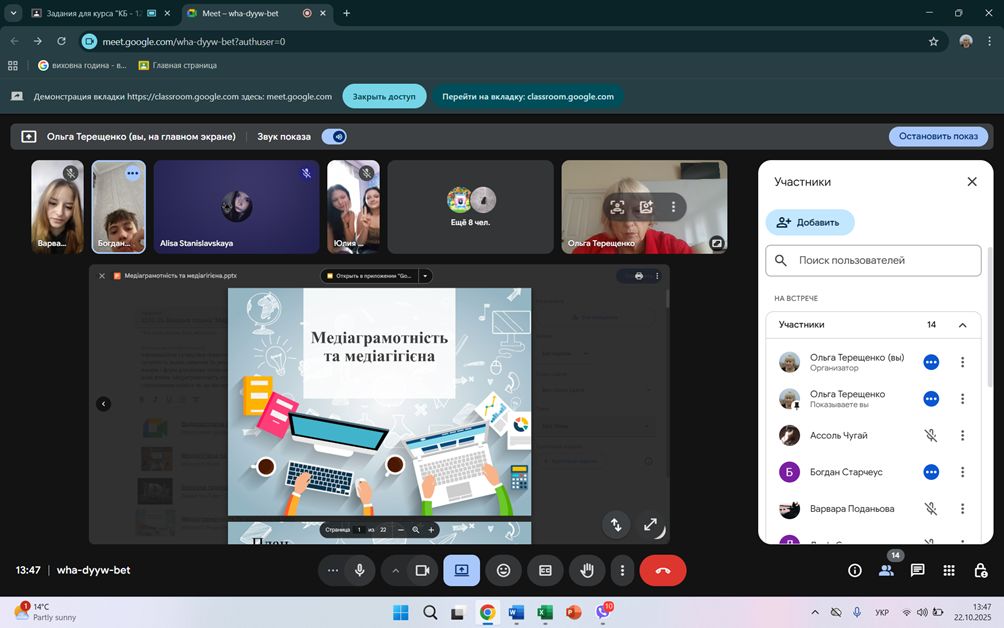Toggle the microphone in call controls
This screenshot has height=628, width=1004.
click(x=359, y=570)
